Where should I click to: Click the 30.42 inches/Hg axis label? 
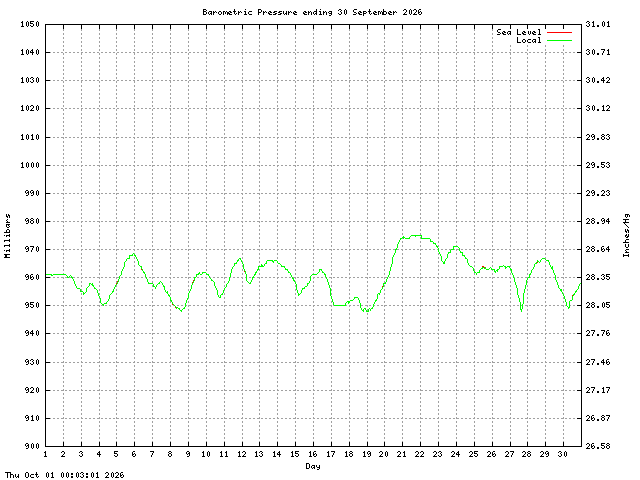(598, 80)
